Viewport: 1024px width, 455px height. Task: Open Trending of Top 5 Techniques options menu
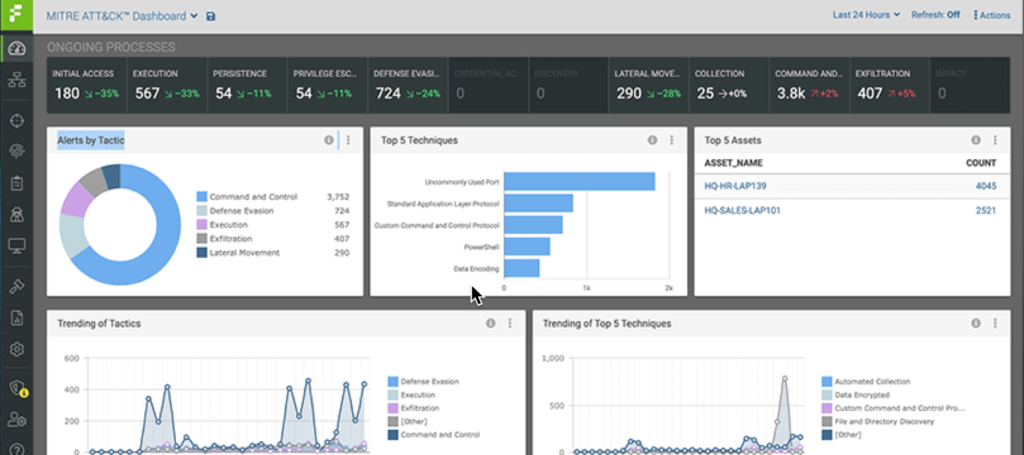point(995,323)
